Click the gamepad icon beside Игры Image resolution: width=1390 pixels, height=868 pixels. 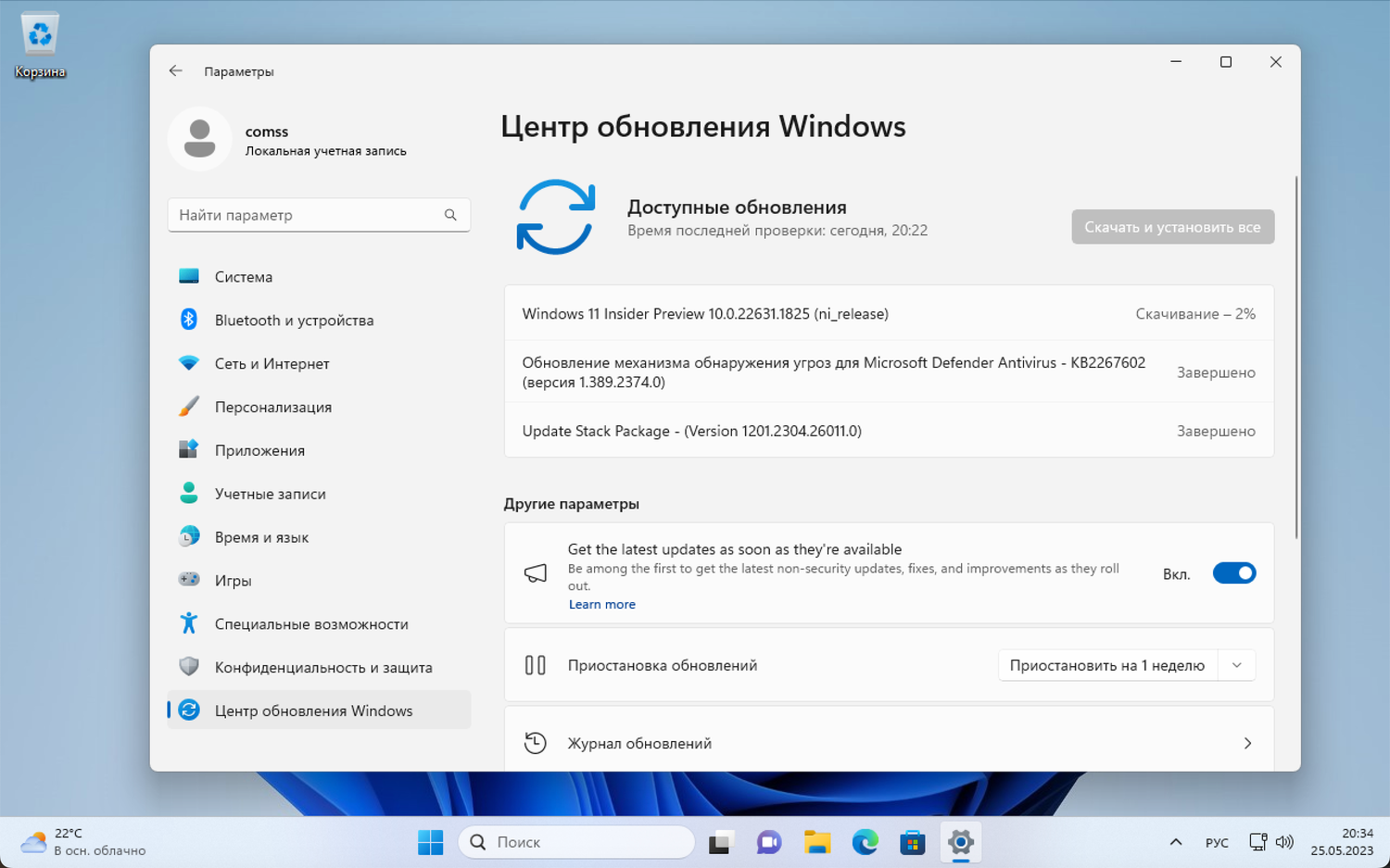coord(189,580)
